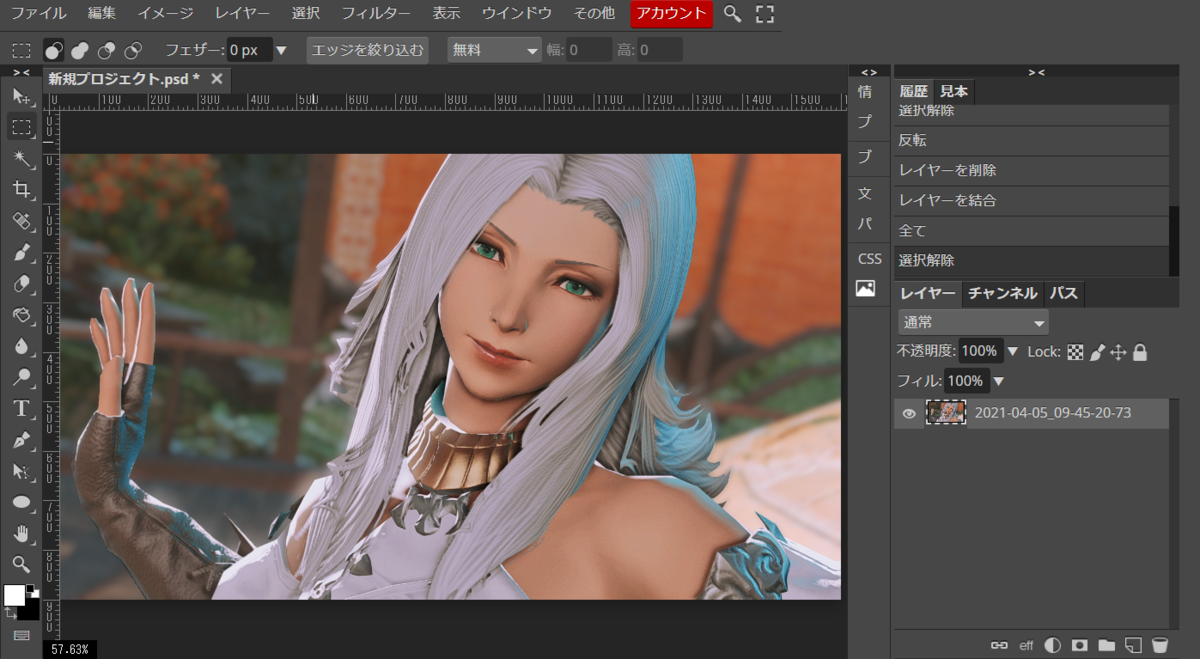Select the Paint Bucket tool

pos(21,314)
